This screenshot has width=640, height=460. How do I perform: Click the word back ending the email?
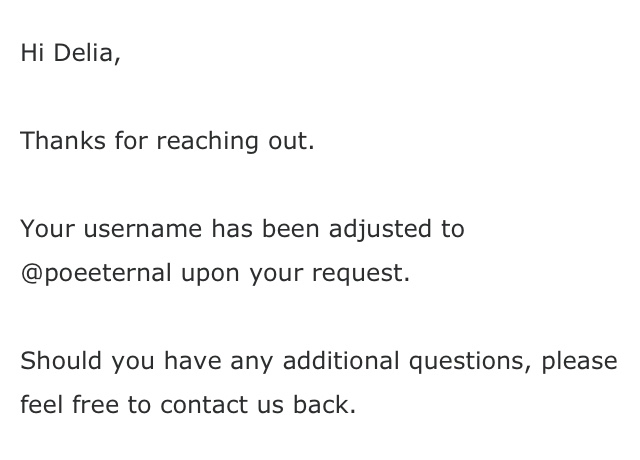tap(327, 406)
